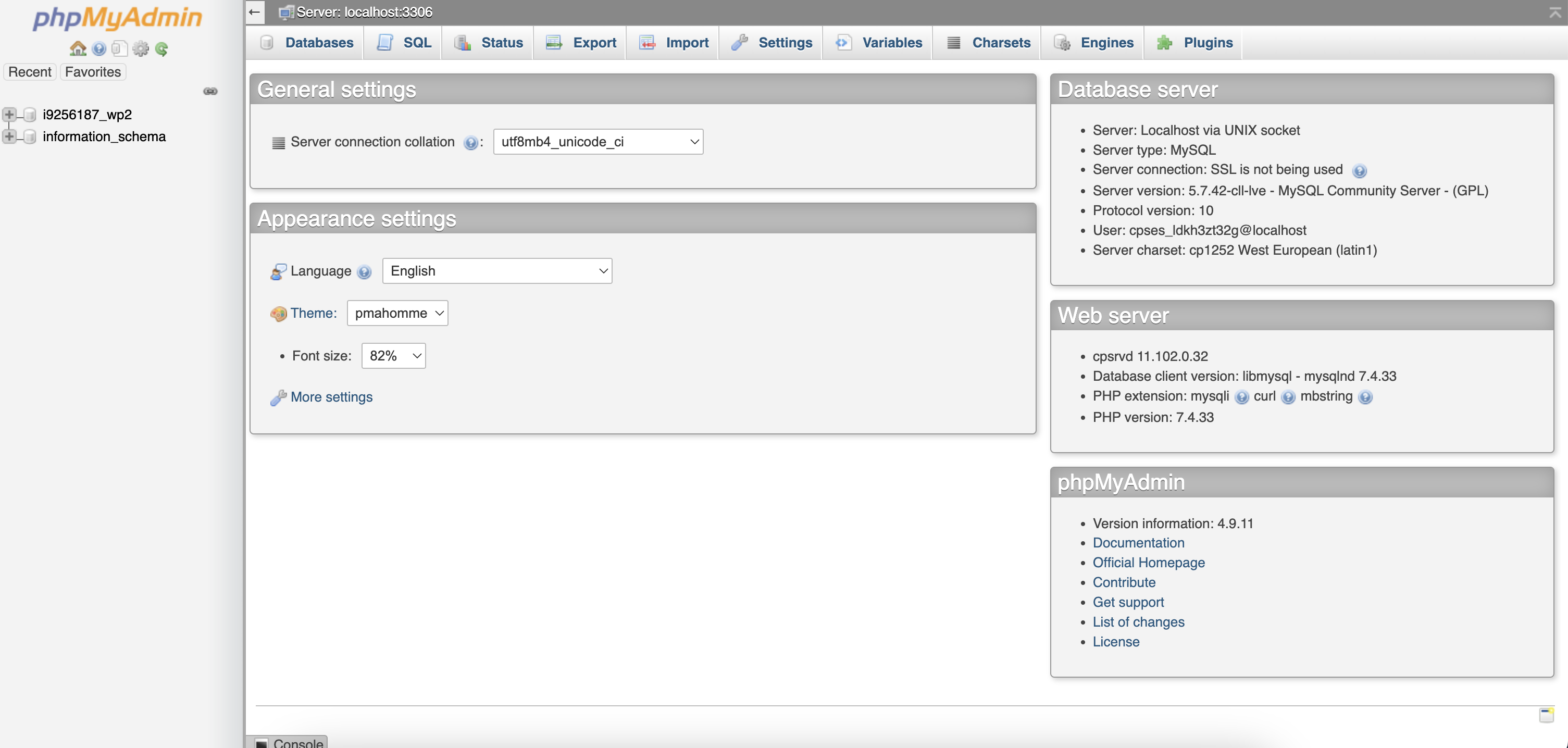Image resolution: width=1568 pixels, height=748 pixels.
Task: Expand the information_schema database node
Action: coord(9,136)
